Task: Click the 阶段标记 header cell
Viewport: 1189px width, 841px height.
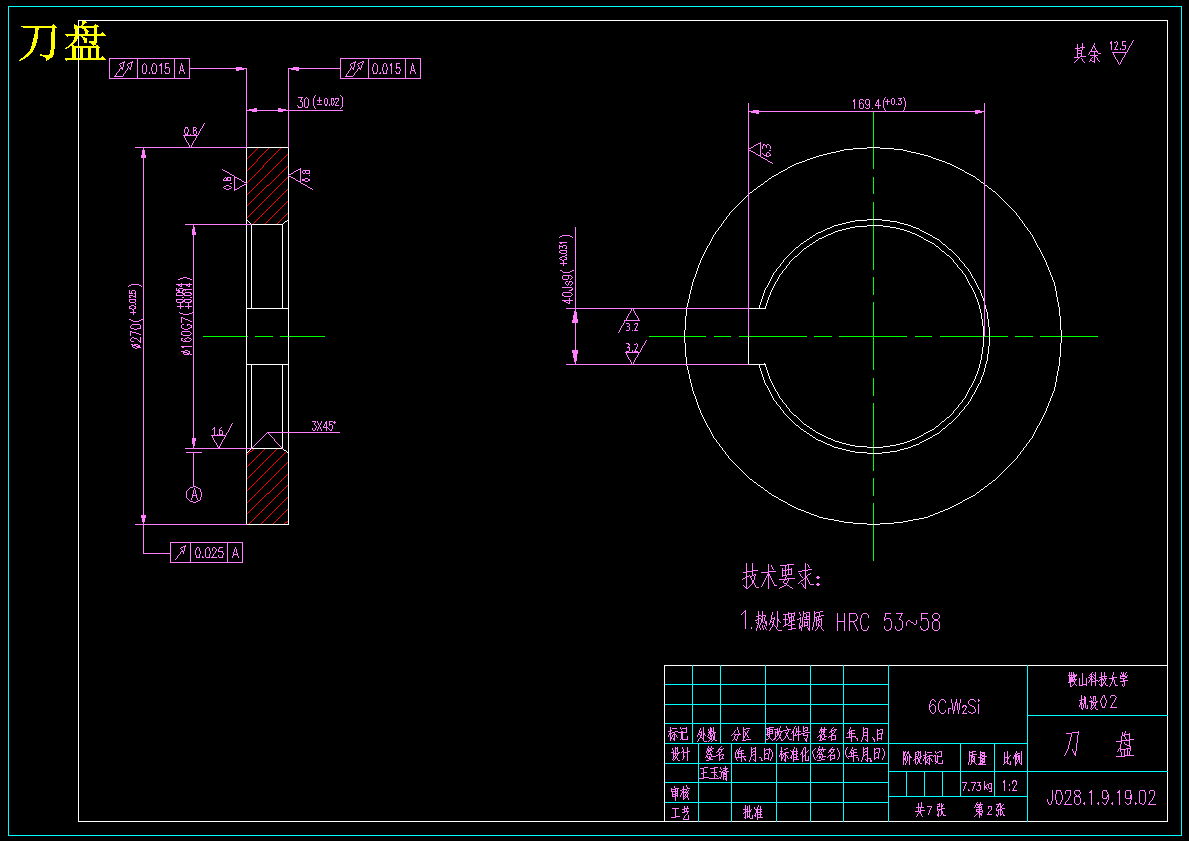Action: tap(922, 758)
